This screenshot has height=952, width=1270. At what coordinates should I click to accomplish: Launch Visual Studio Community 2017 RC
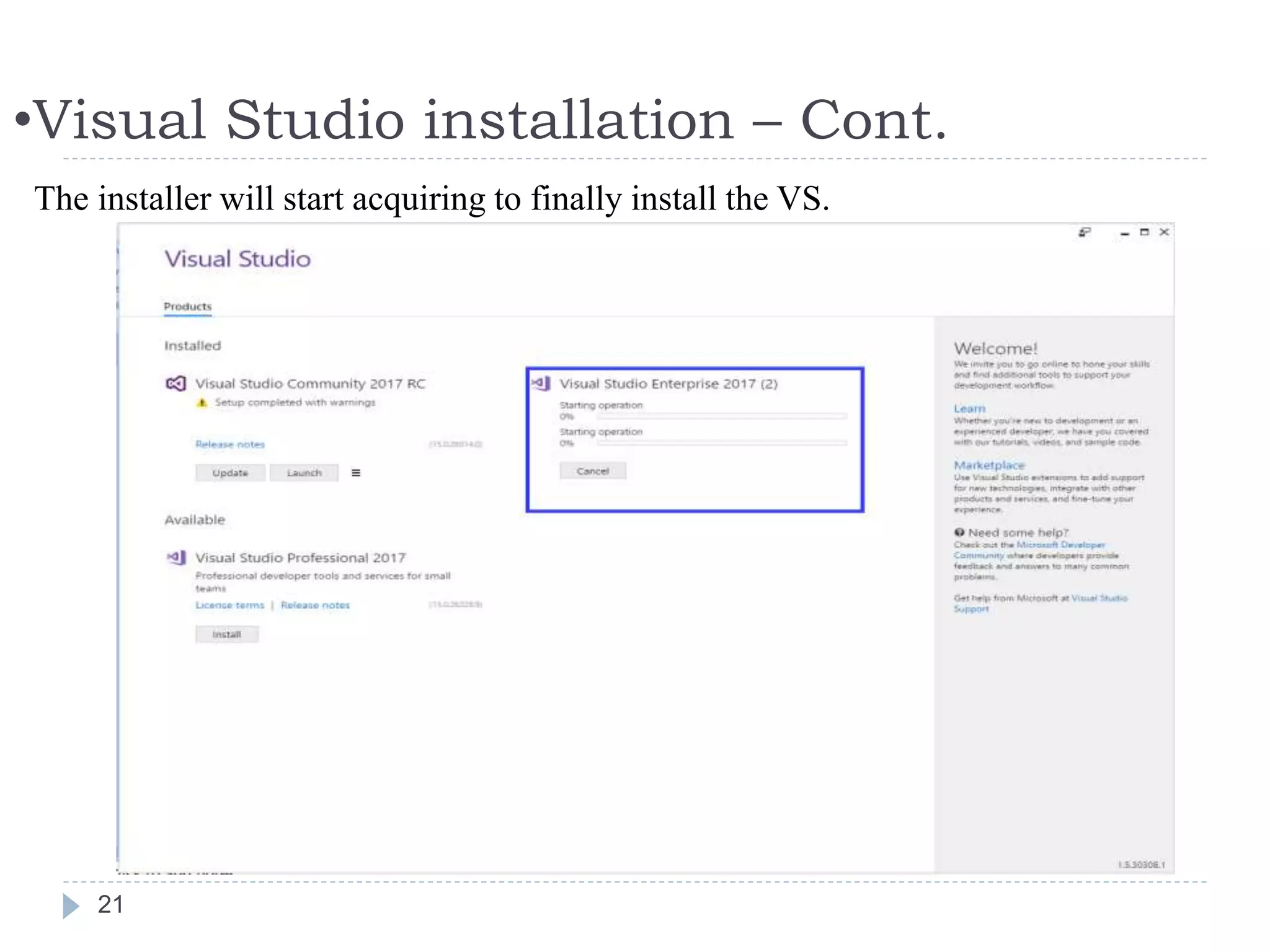click(304, 473)
